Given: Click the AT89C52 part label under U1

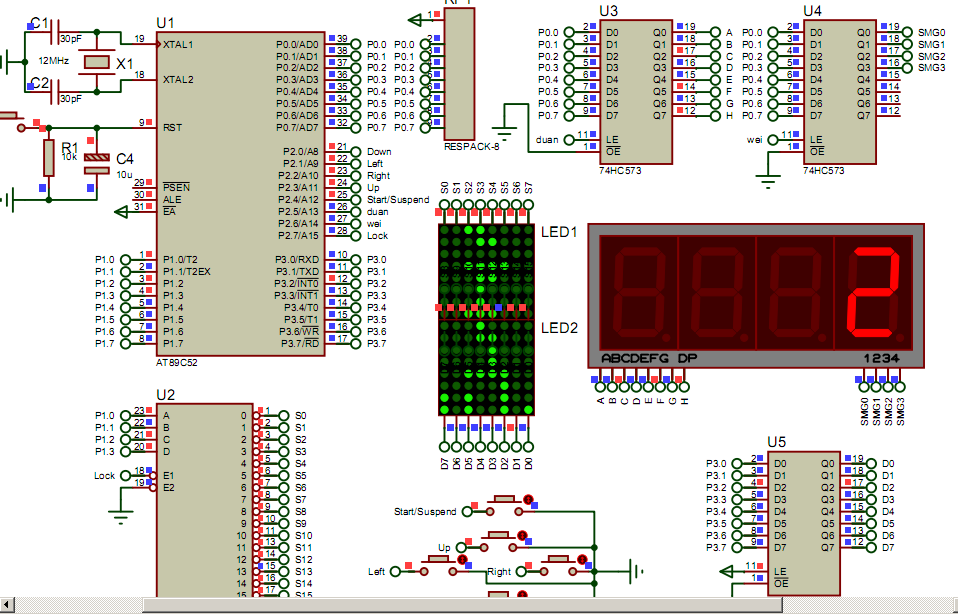Looking at the screenshot, I should (x=177, y=362).
